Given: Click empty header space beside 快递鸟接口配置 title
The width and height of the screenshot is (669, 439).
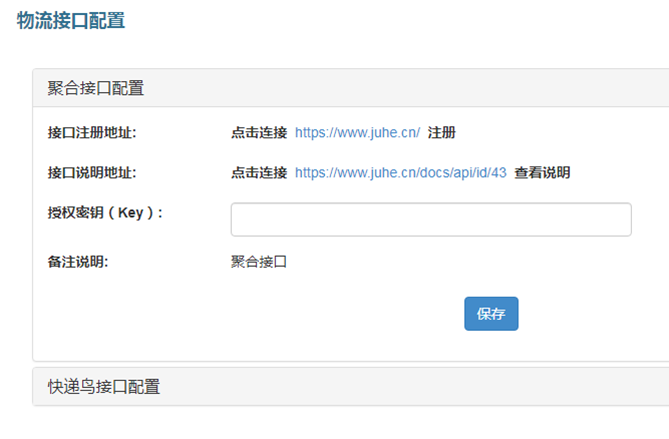Looking at the screenshot, I should pyautogui.click(x=414, y=387).
